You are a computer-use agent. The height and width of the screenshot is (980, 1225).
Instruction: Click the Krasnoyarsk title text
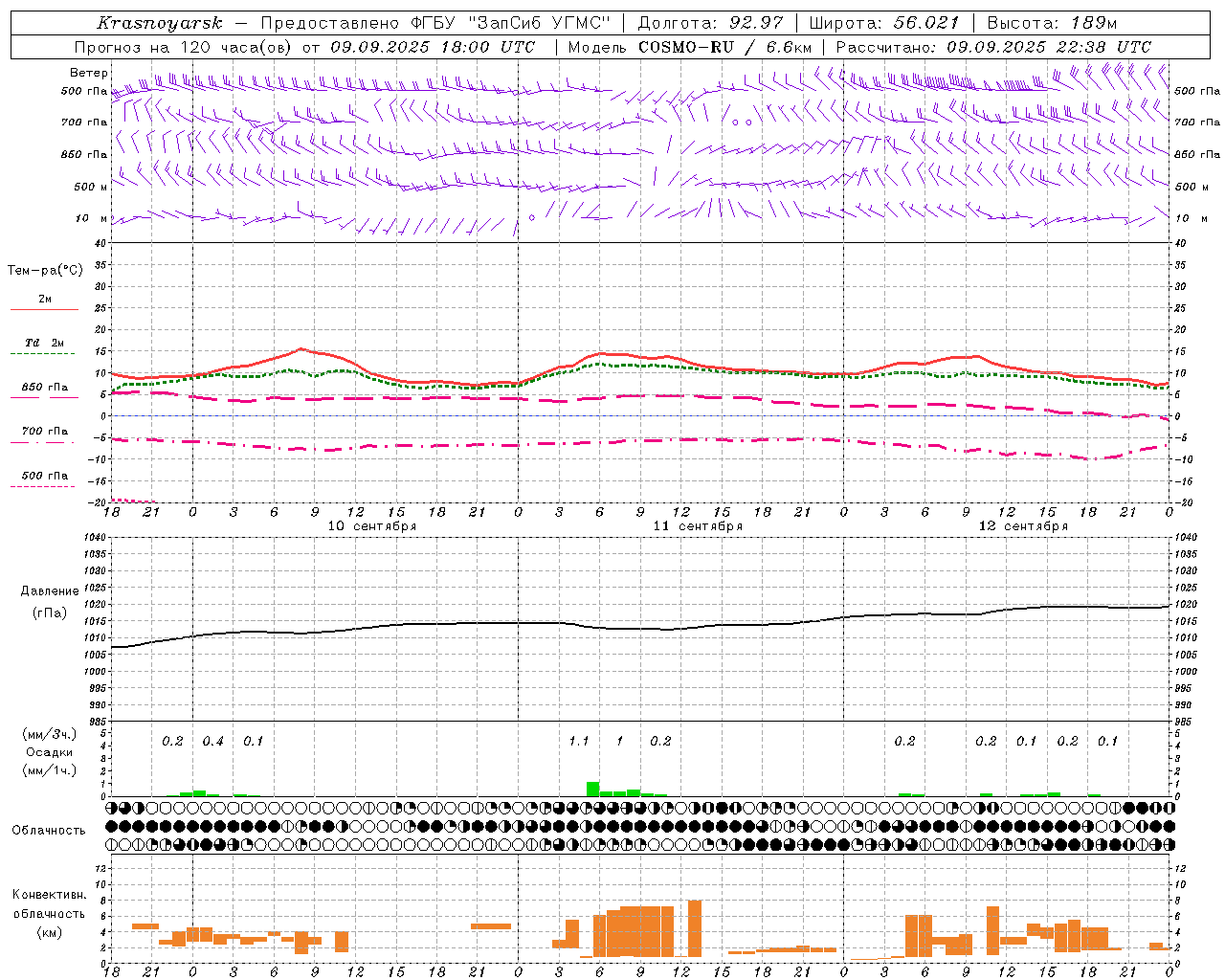tap(159, 23)
